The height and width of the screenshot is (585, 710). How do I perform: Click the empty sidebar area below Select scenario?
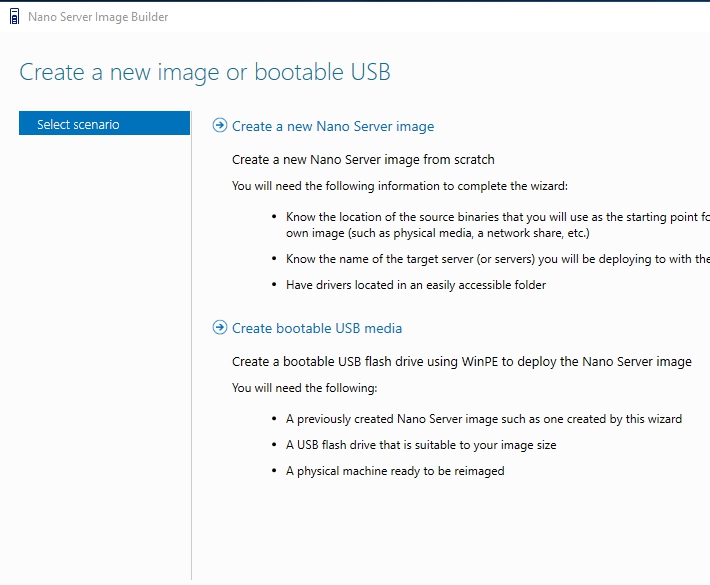104,350
